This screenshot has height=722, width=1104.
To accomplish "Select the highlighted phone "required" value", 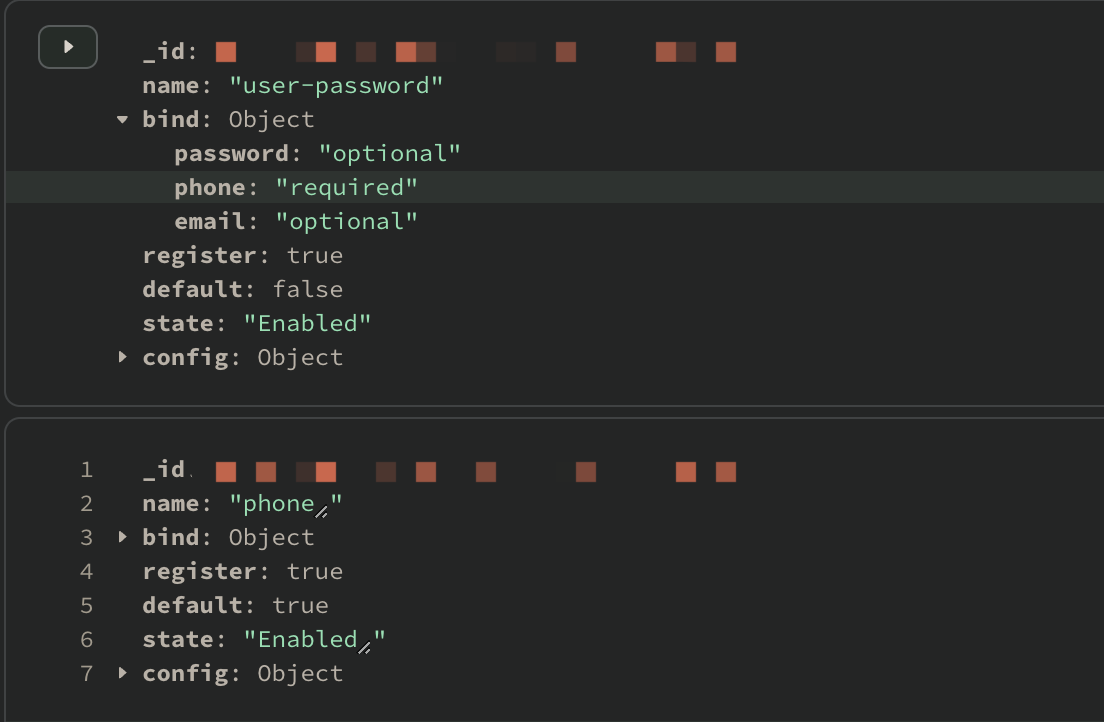I will 346,187.
